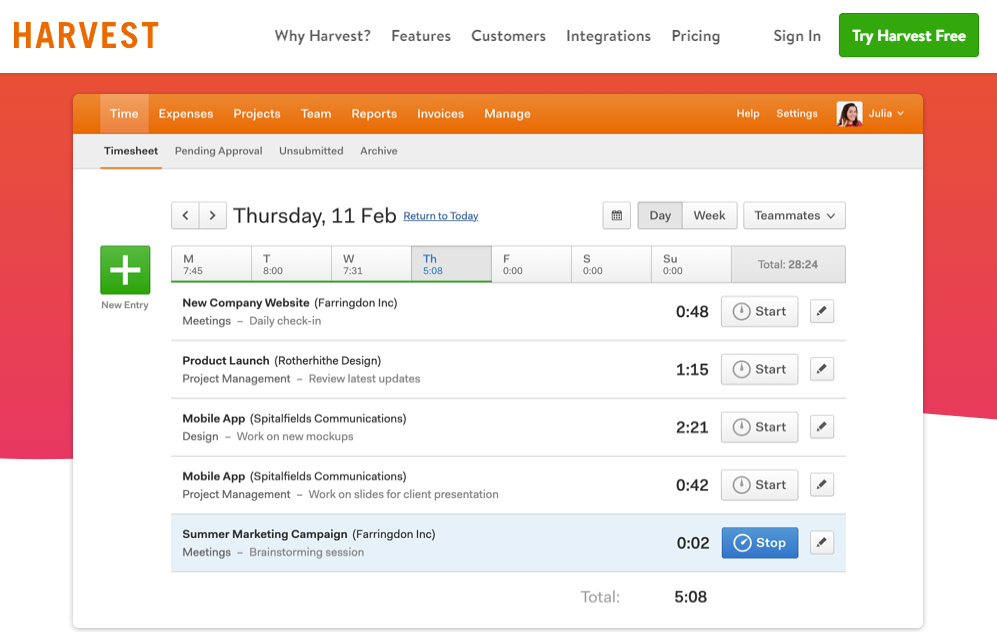997x632 pixels.
Task: Switch to the Pending Approval tab
Action: [218, 151]
